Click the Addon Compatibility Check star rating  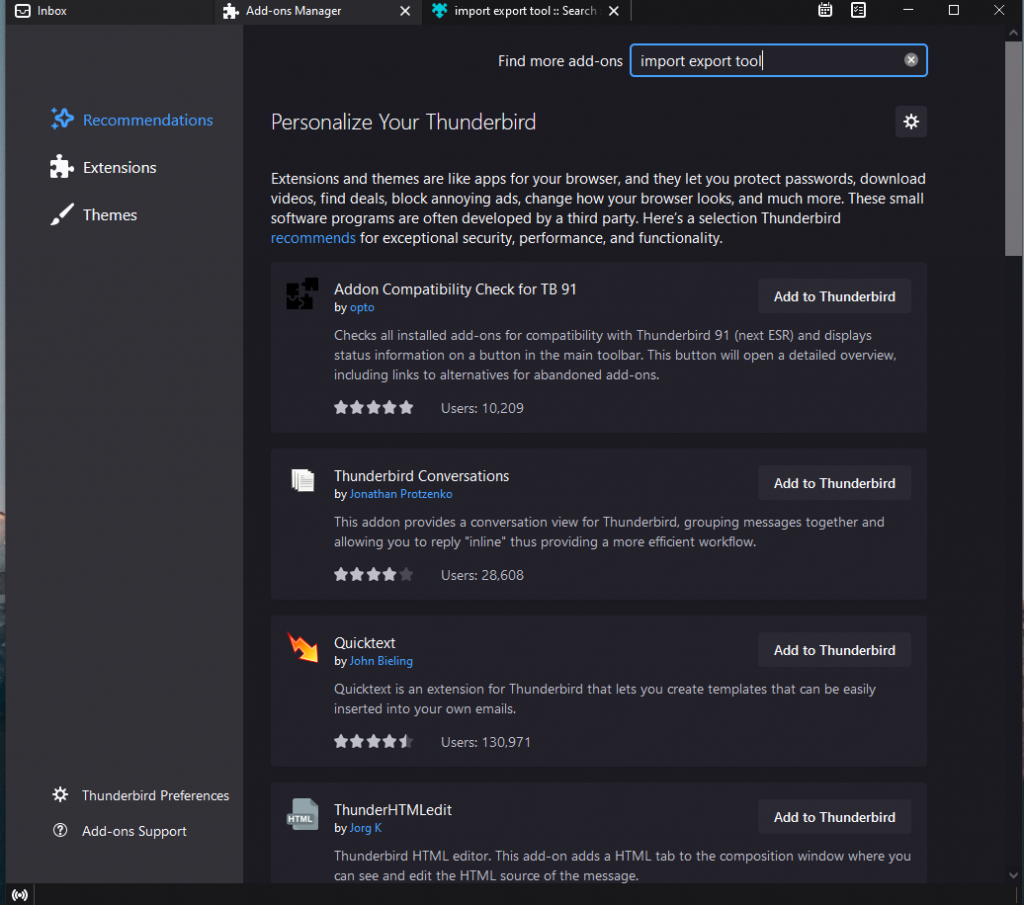pyautogui.click(x=374, y=408)
